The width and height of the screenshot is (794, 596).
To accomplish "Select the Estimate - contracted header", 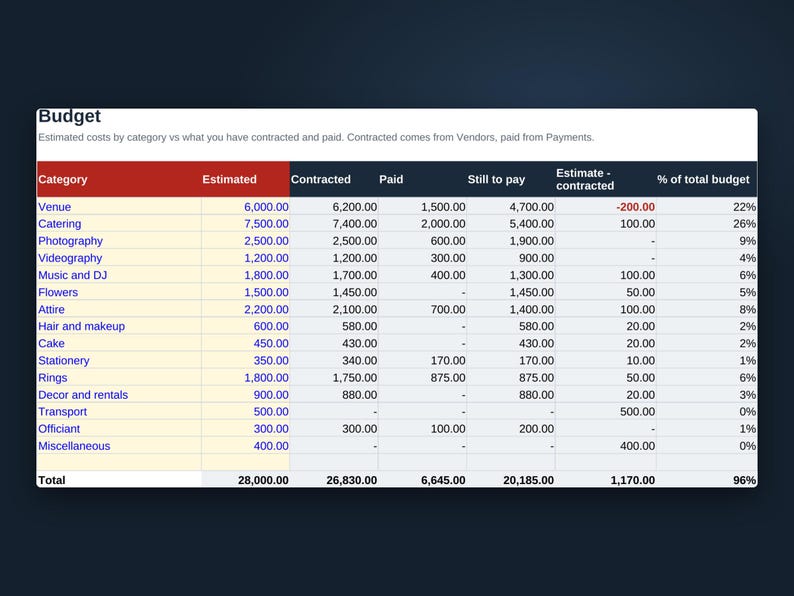I will (x=606, y=179).
